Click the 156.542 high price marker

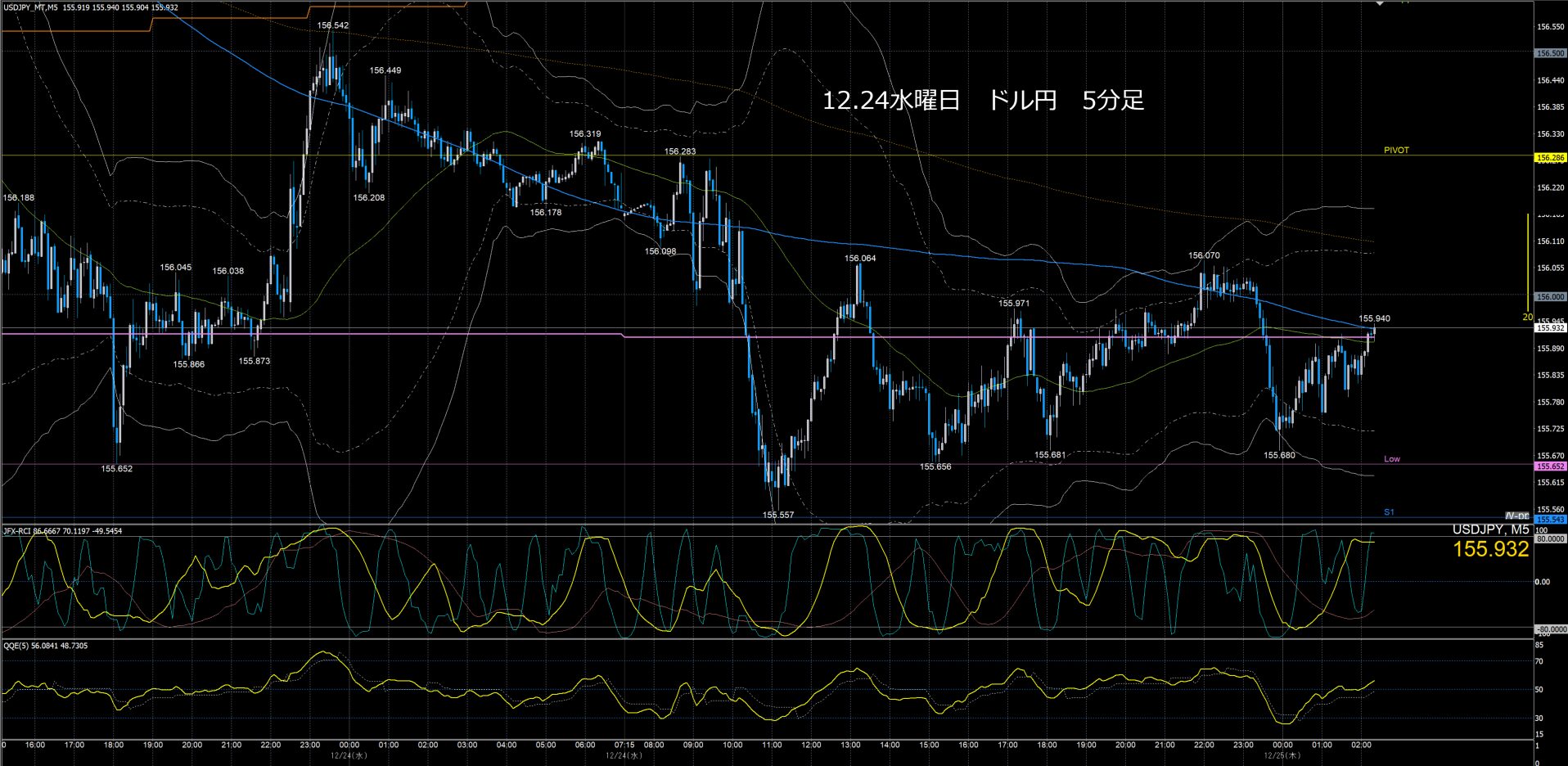pos(333,25)
